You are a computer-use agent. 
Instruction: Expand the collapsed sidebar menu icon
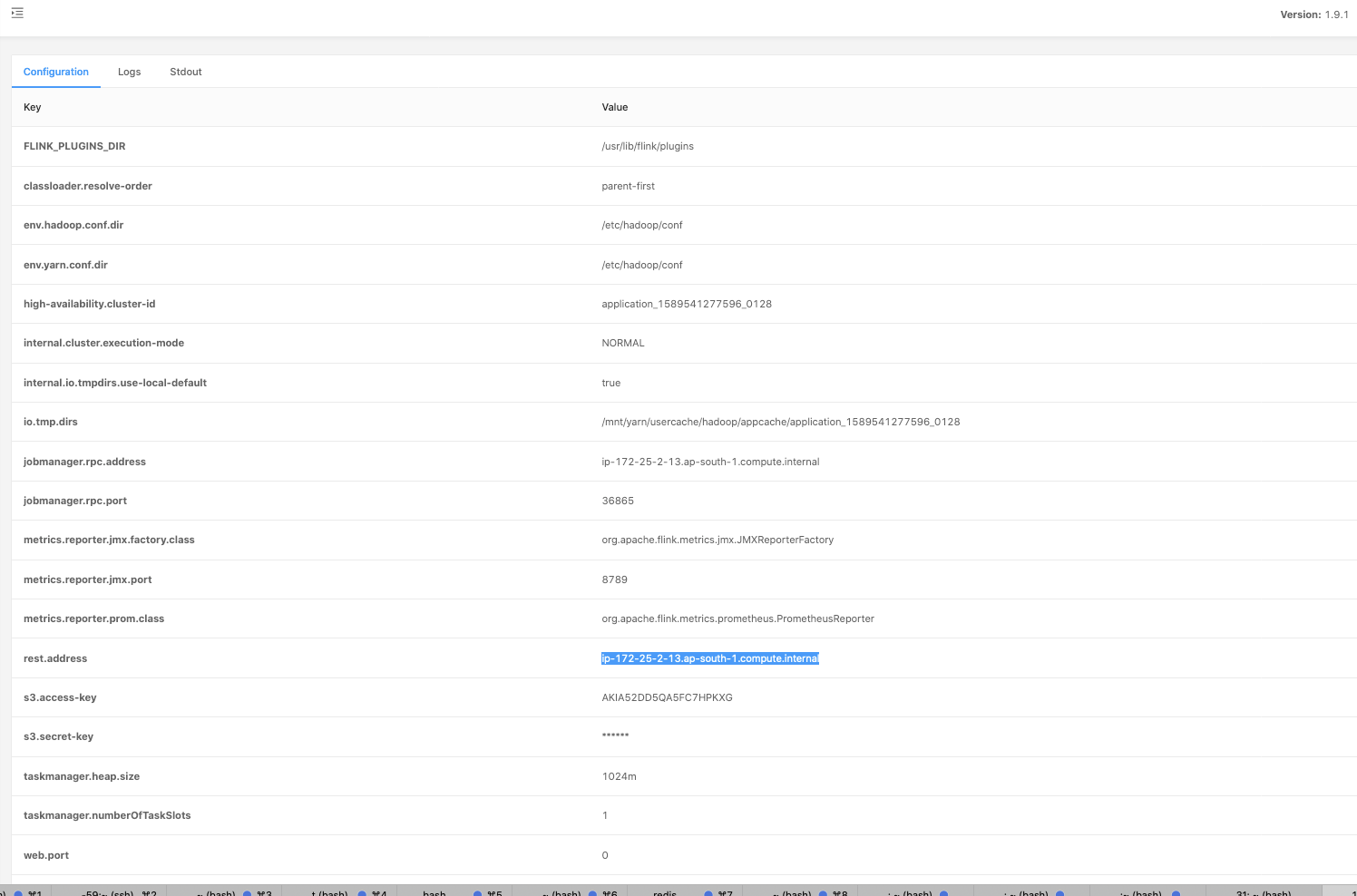point(17,14)
